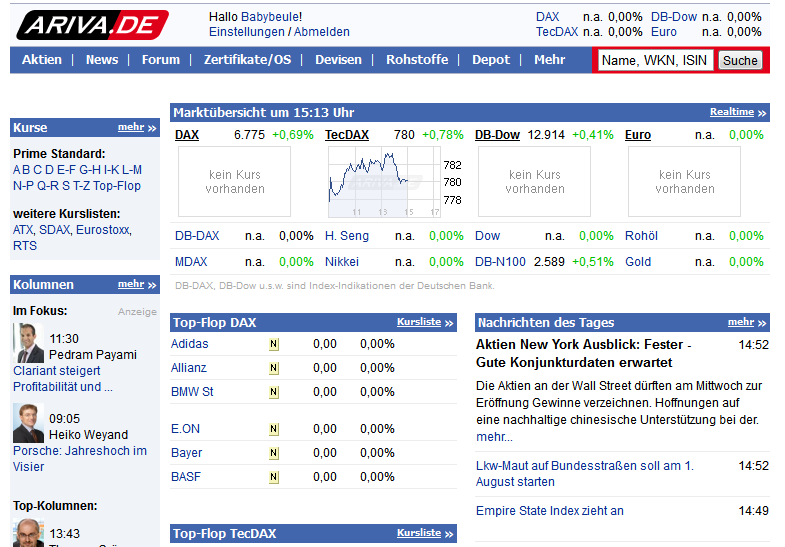This screenshot has width=785, height=547.
Task: Open Porsche: Jahreshoch im Visier column
Action: [x=80, y=459]
